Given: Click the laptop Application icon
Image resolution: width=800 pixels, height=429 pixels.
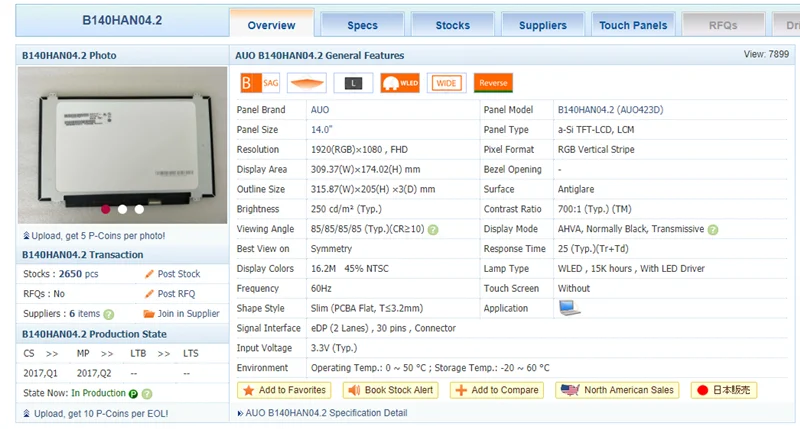Looking at the screenshot, I should (569, 308).
